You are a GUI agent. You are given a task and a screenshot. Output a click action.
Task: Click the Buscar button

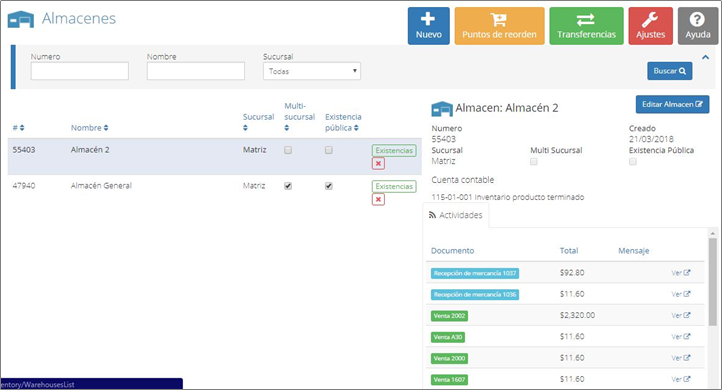[670, 71]
